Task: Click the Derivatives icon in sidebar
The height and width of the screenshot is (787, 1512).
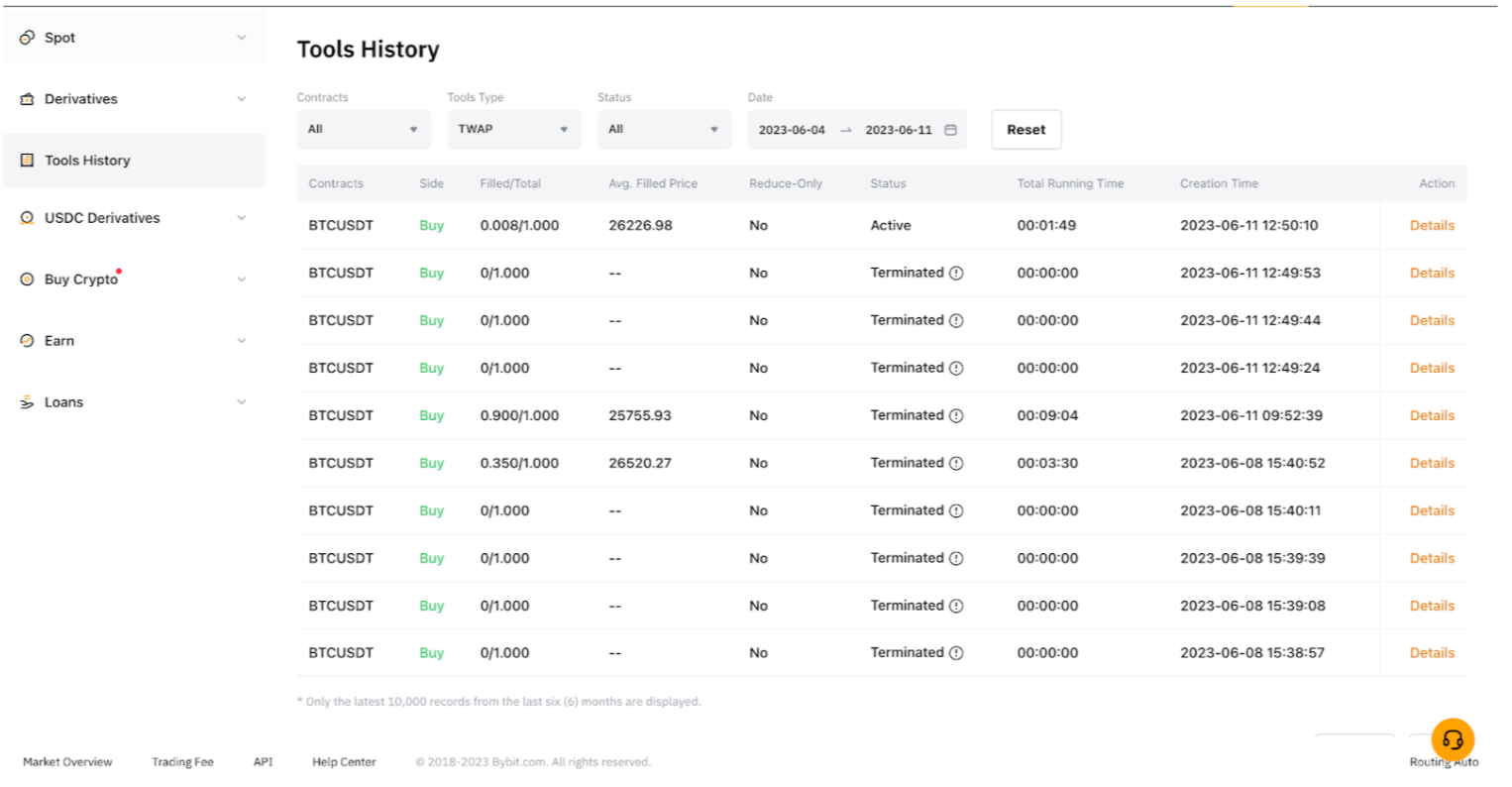Action: [x=27, y=99]
